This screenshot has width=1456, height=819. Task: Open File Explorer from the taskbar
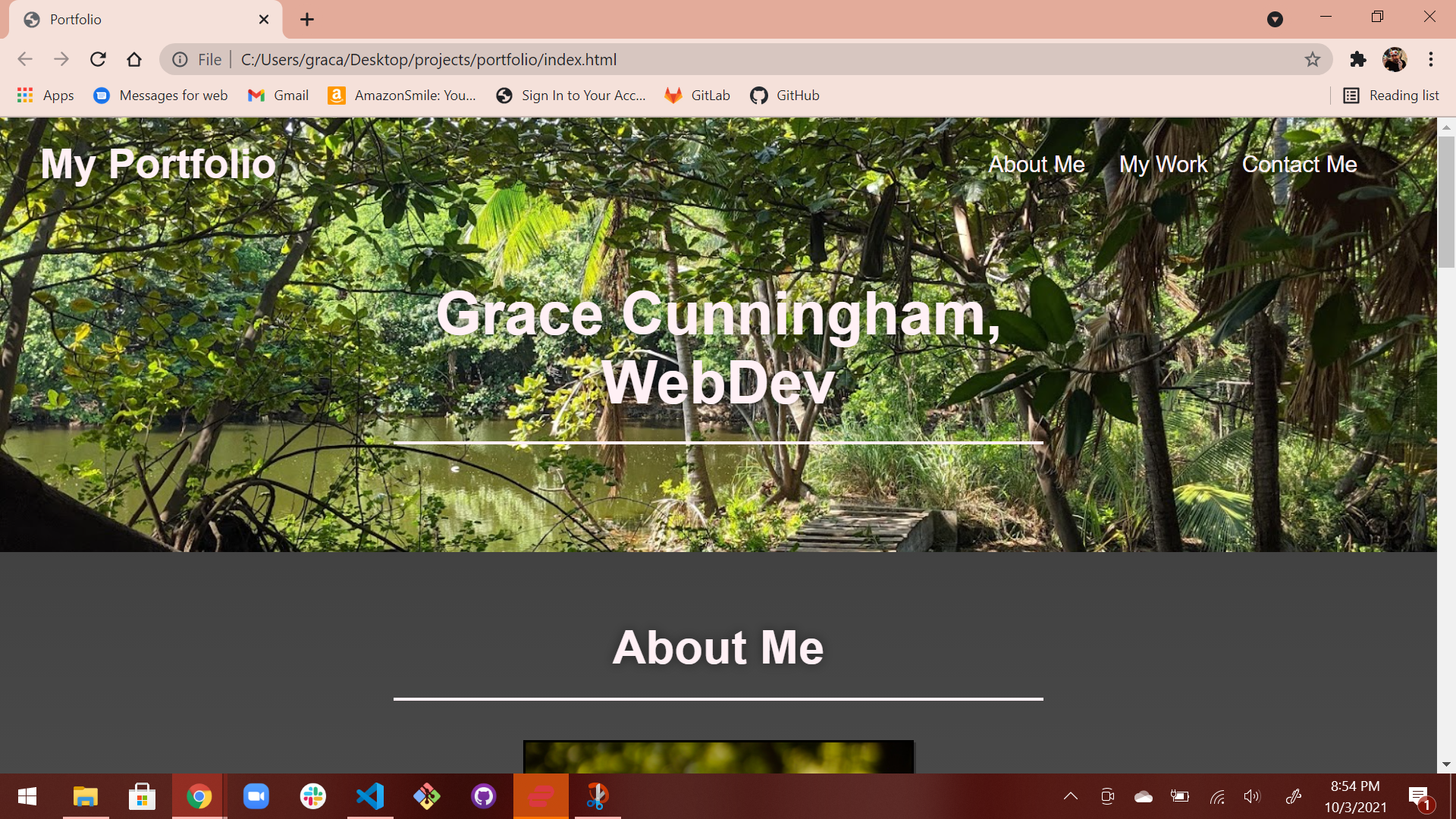point(86,796)
